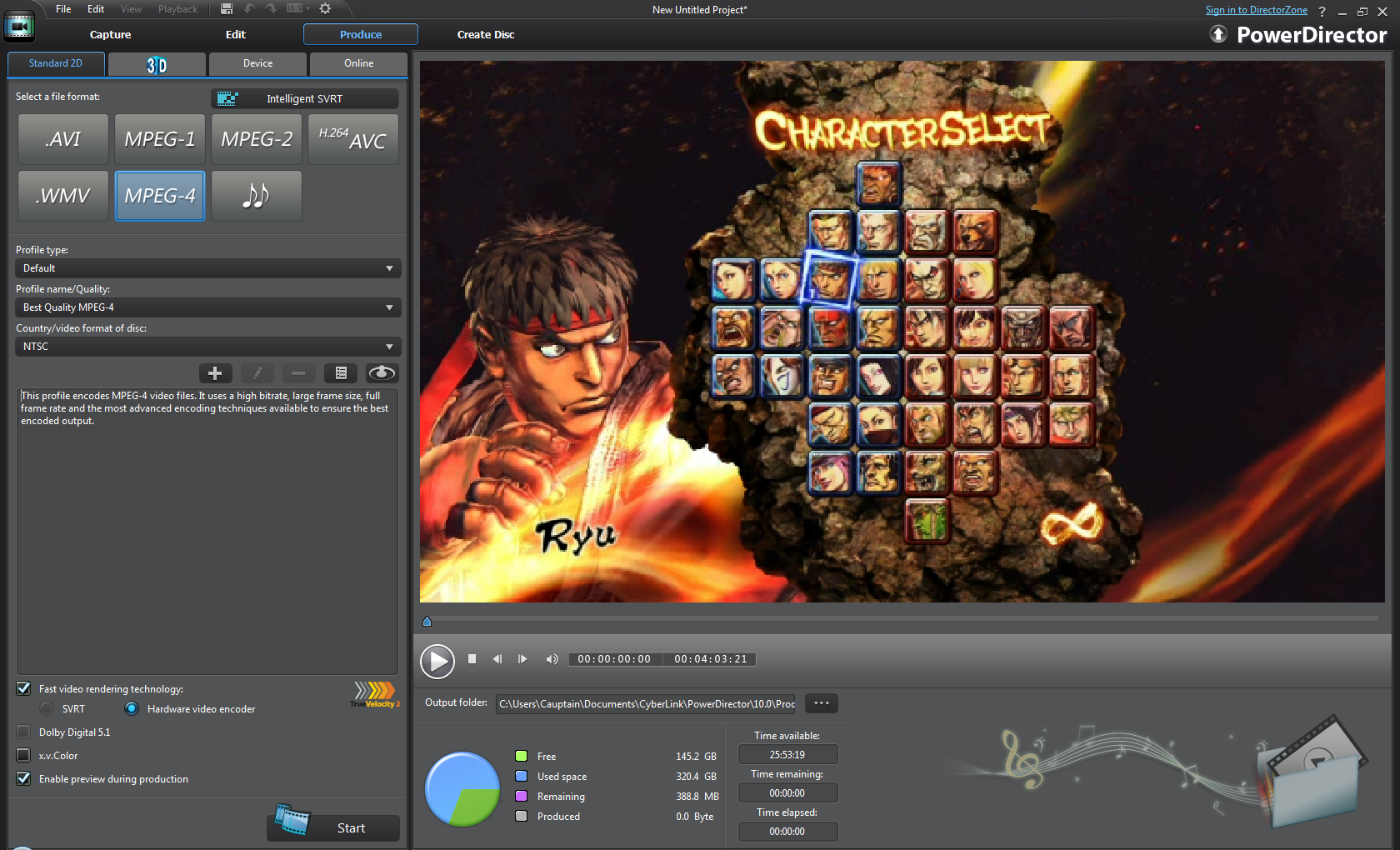Select the SVRT radio option

(x=47, y=709)
